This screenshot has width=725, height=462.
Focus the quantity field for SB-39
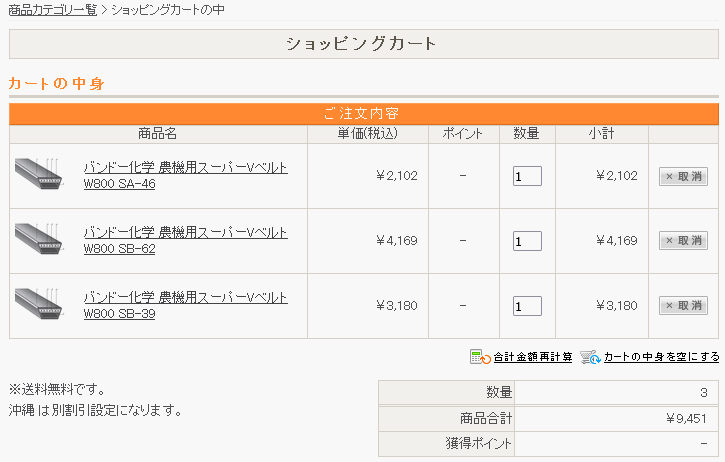[527, 306]
